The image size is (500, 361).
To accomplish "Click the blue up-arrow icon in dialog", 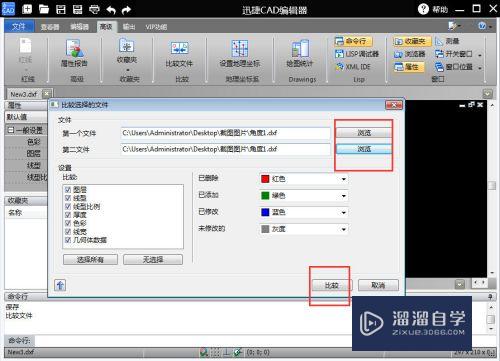I will click(60, 285).
